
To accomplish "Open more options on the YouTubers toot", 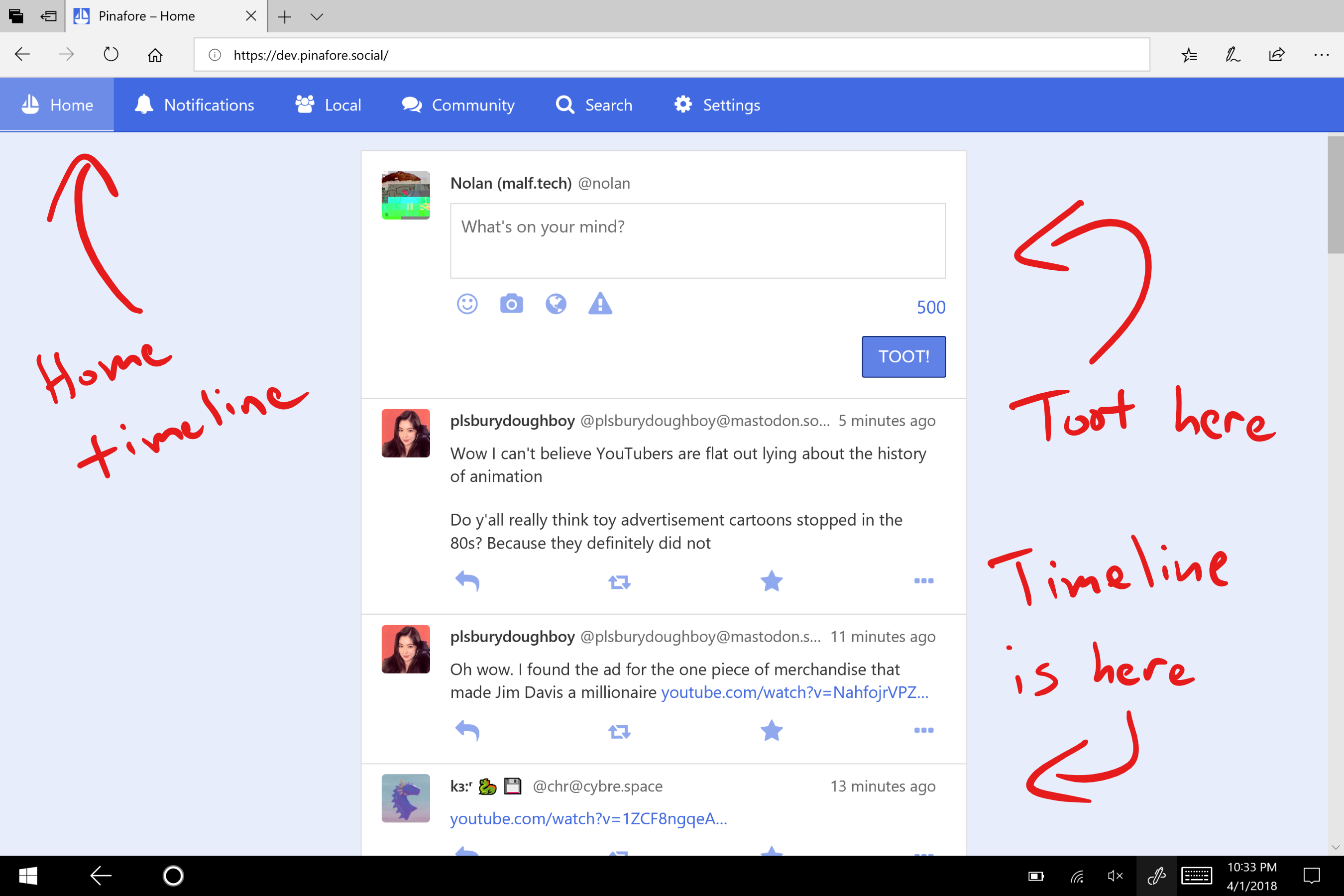I will point(923,581).
